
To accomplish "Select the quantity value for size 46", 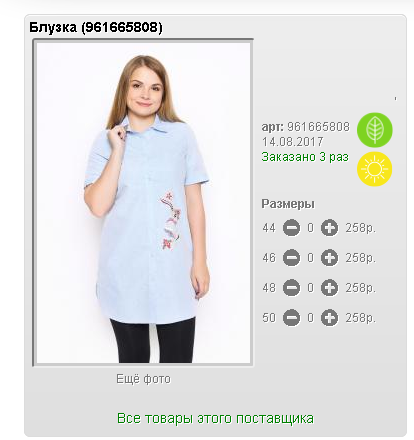I will pyautogui.click(x=311, y=258).
